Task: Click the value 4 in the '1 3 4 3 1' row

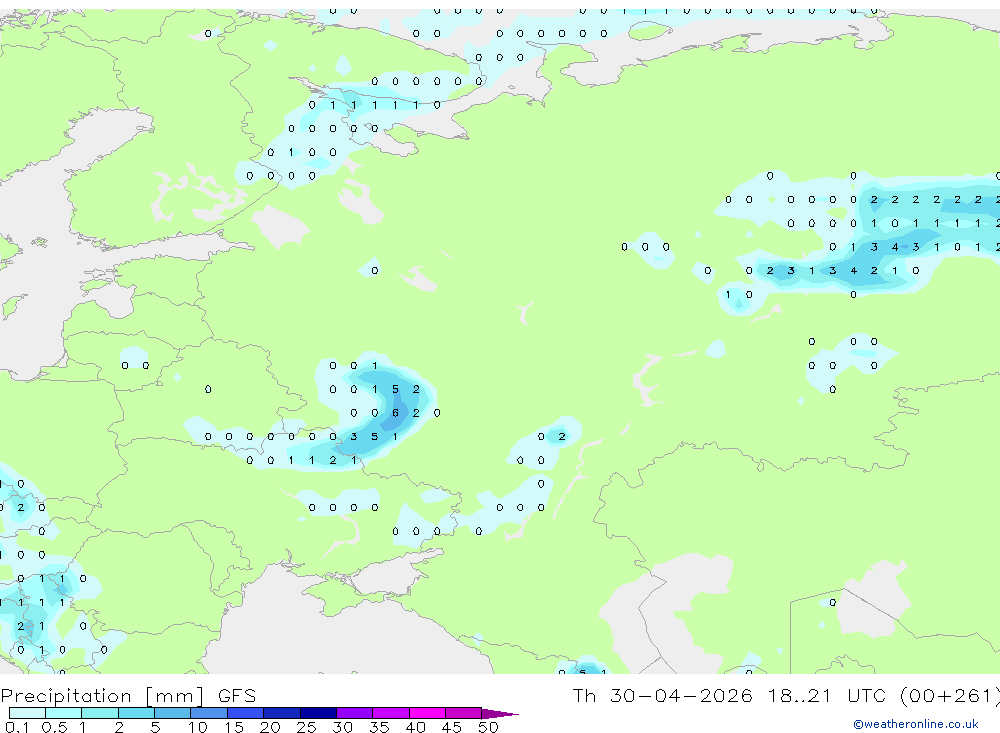Action: point(895,247)
